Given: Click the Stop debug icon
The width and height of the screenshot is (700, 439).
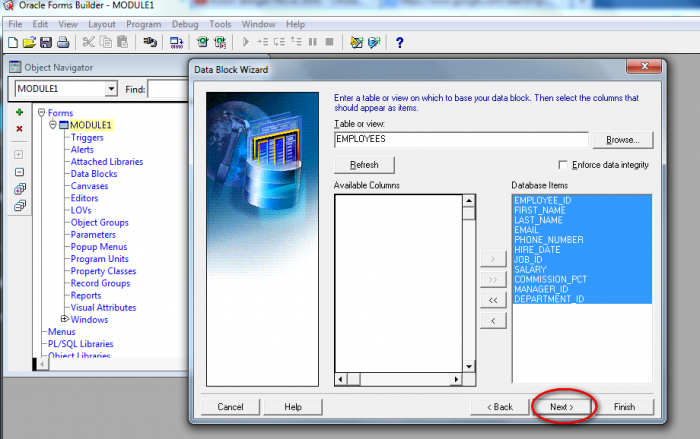Looking at the screenshot, I should click(329, 42).
